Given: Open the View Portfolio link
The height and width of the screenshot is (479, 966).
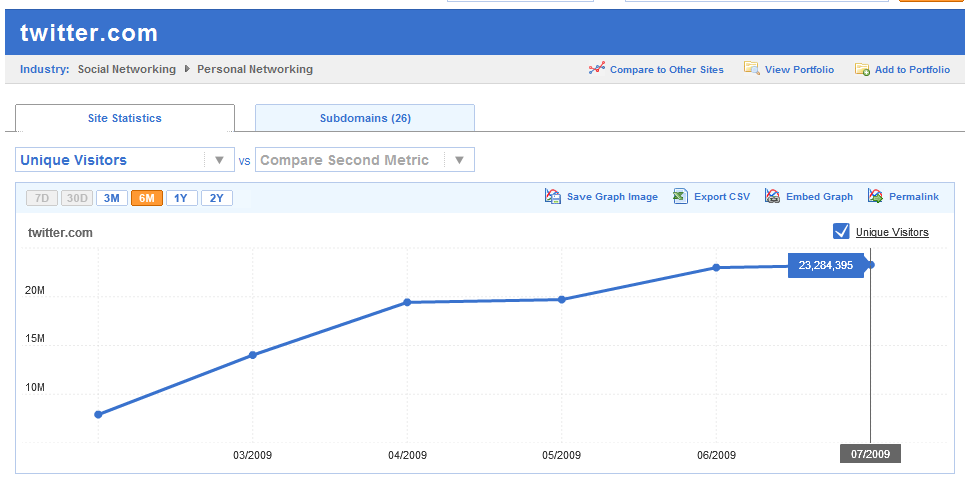Looking at the screenshot, I should click(x=799, y=70).
